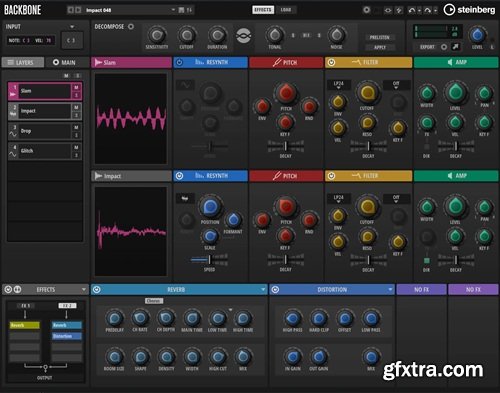The height and width of the screenshot is (393, 500).
Task: Toggle the effects bypass power in Effects header
Action: [x=8, y=290]
